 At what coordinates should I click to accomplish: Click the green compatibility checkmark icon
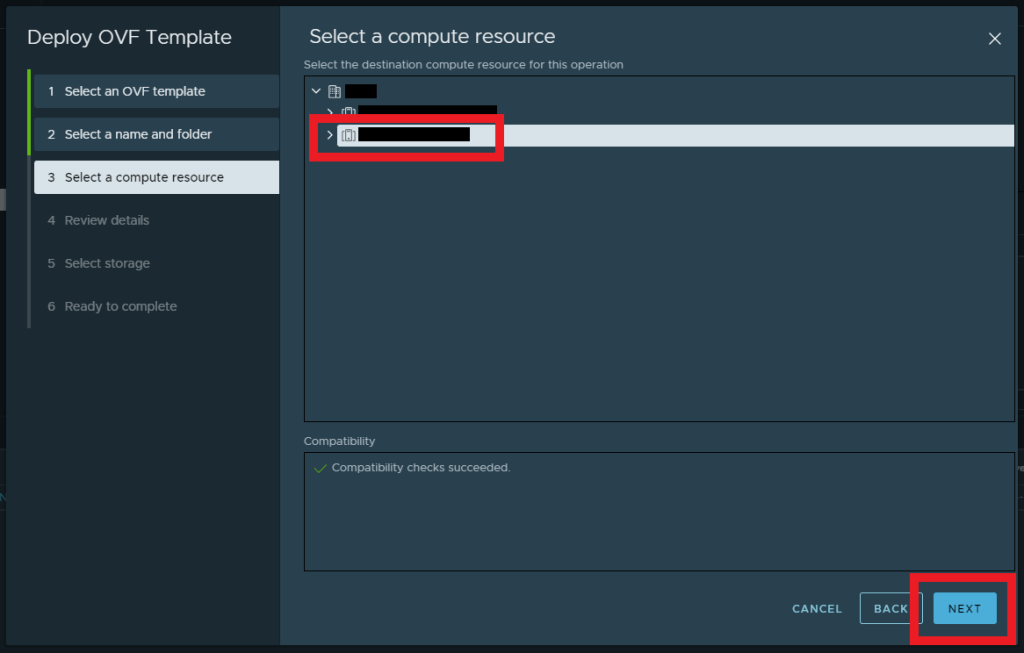(x=320, y=468)
